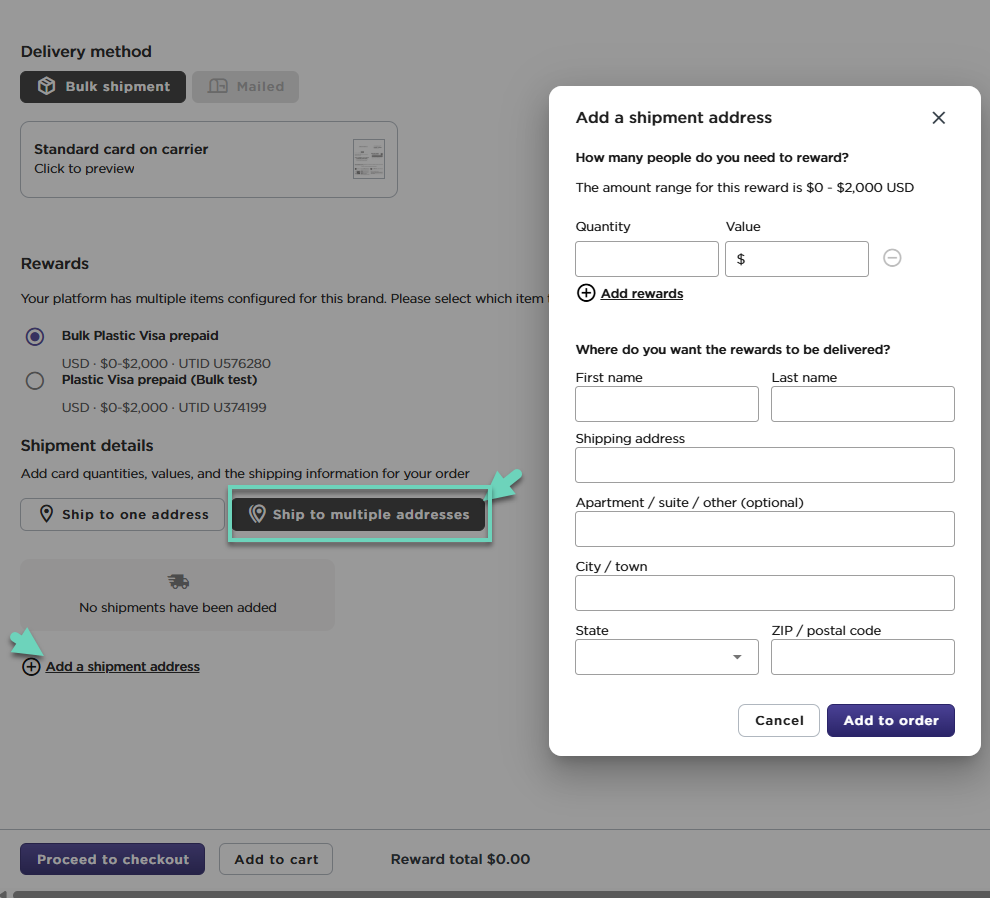
Task: Click the remove reward row minus icon
Action: (892, 258)
